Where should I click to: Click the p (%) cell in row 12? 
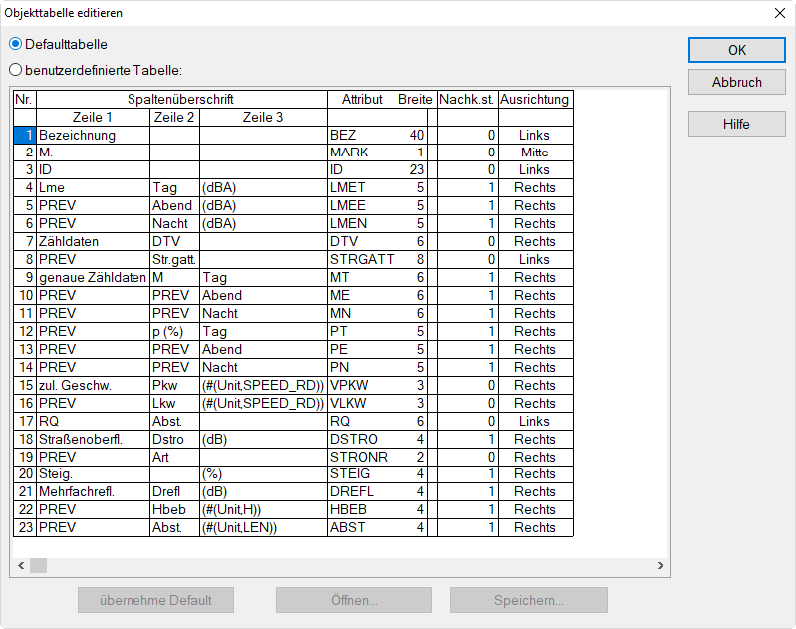(174, 332)
